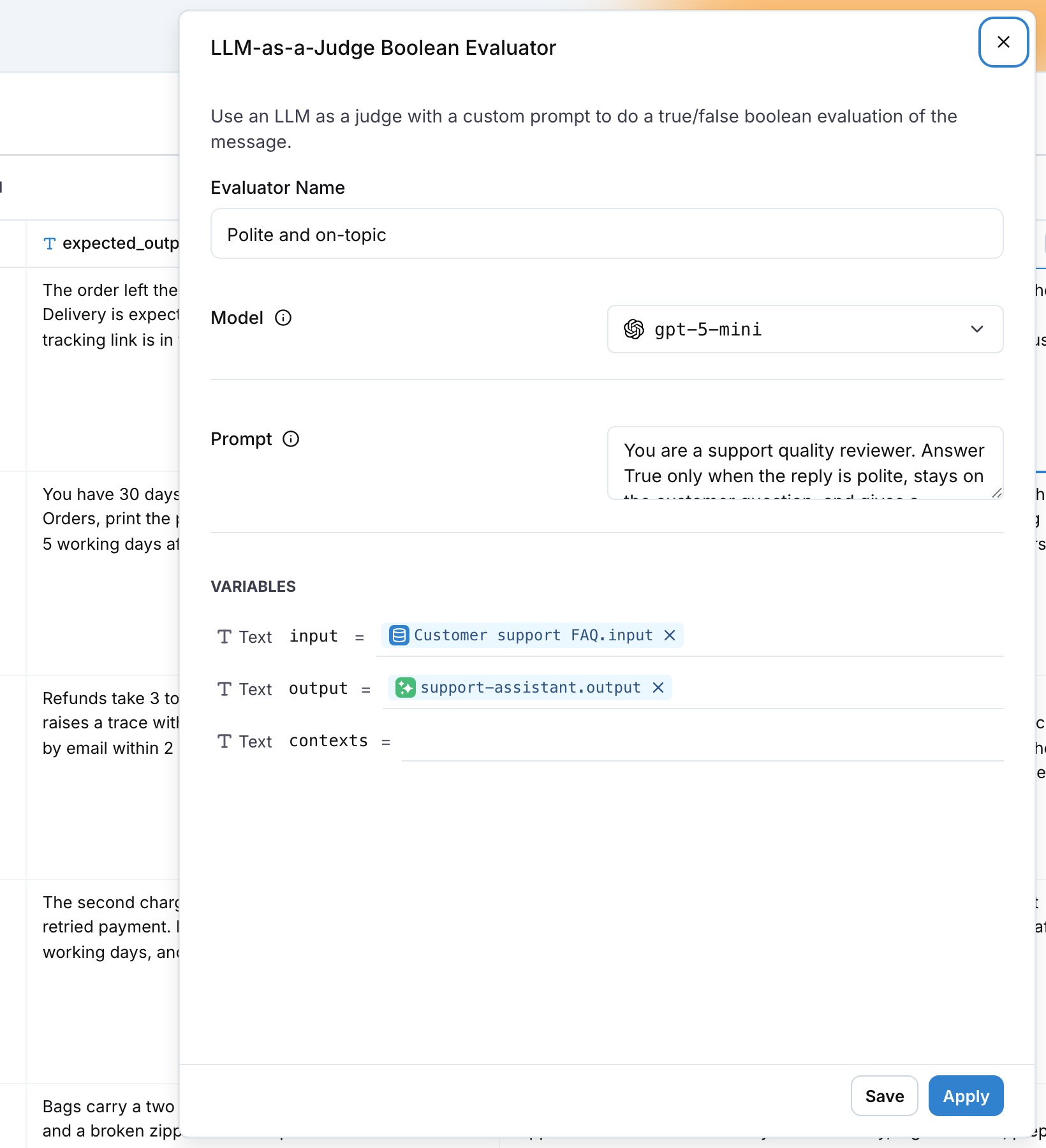Click the T icon in expected_output header
The width and height of the screenshot is (1046, 1148).
50,244
